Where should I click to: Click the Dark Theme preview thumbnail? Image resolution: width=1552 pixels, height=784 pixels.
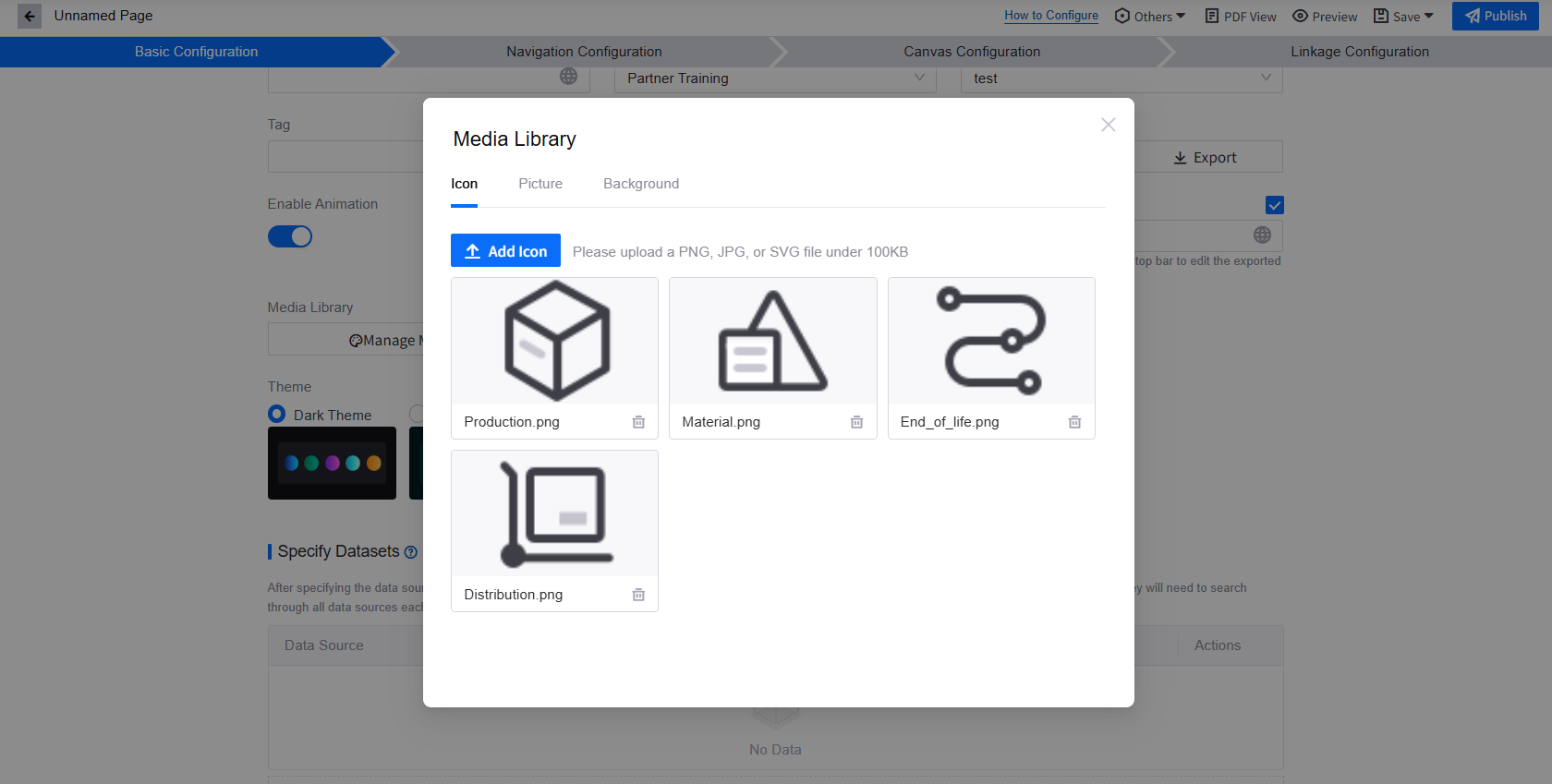pos(332,463)
